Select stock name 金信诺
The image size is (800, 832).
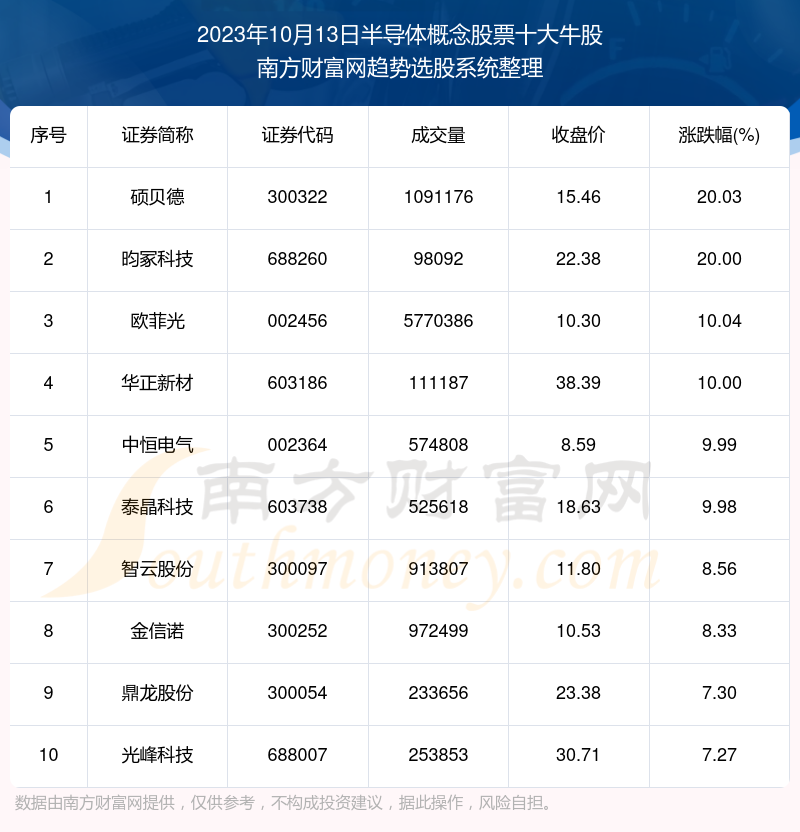pos(157,631)
